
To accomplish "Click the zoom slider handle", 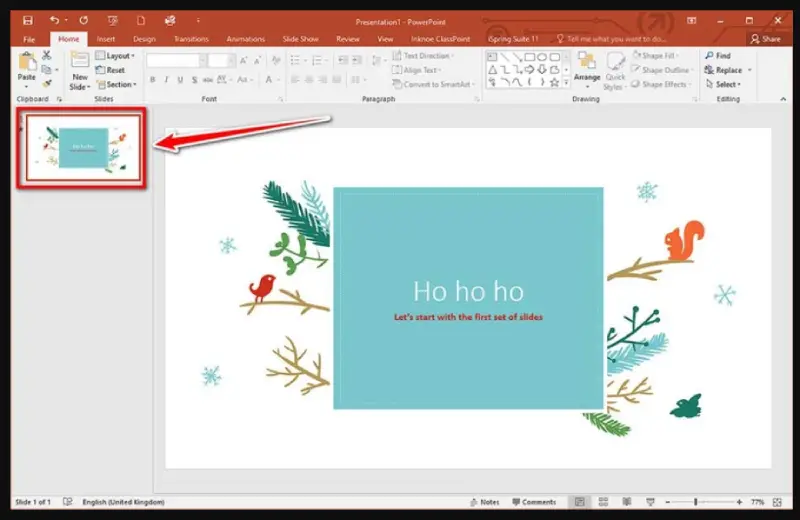I will point(695,502).
